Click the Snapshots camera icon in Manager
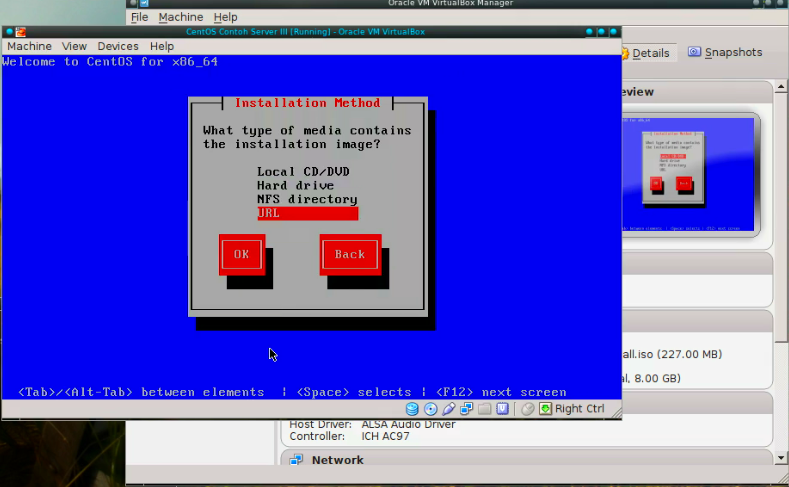 pyautogui.click(x=694, y=52)
